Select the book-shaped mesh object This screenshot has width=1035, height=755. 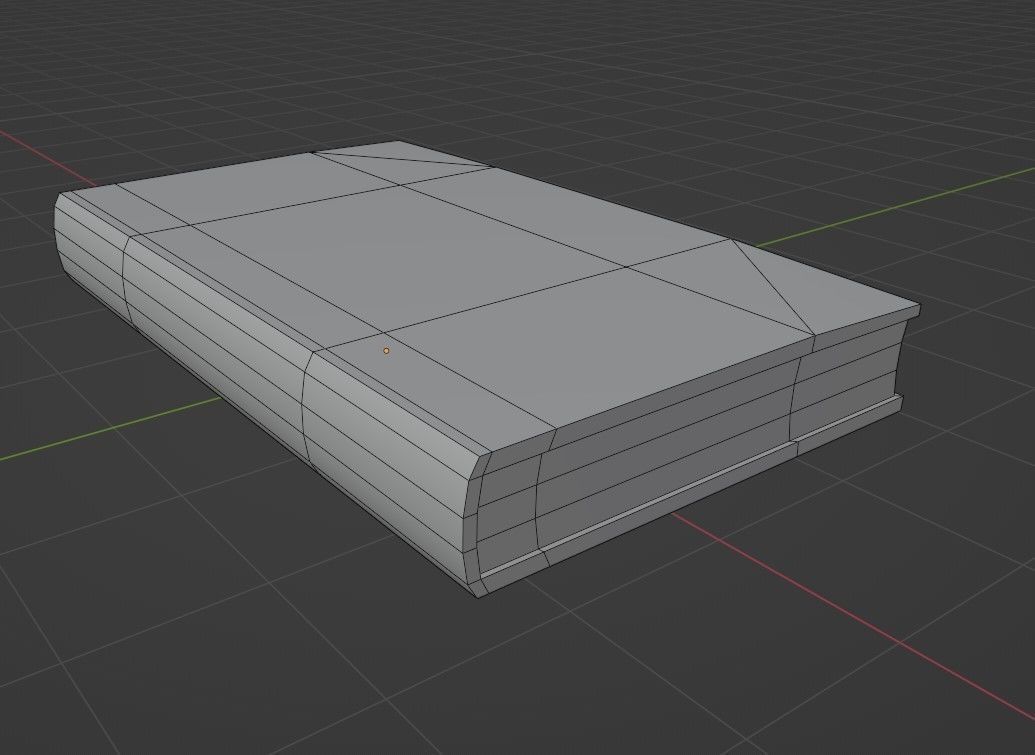pos(486,368)
